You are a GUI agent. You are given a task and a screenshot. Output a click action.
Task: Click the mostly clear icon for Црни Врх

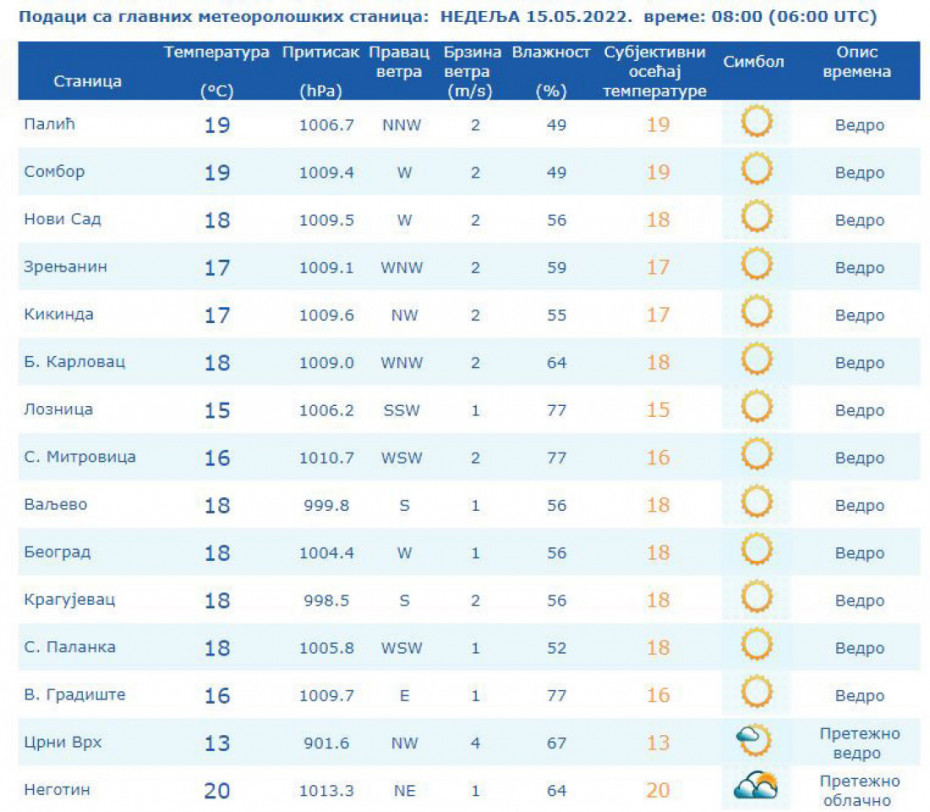[754, 740]
